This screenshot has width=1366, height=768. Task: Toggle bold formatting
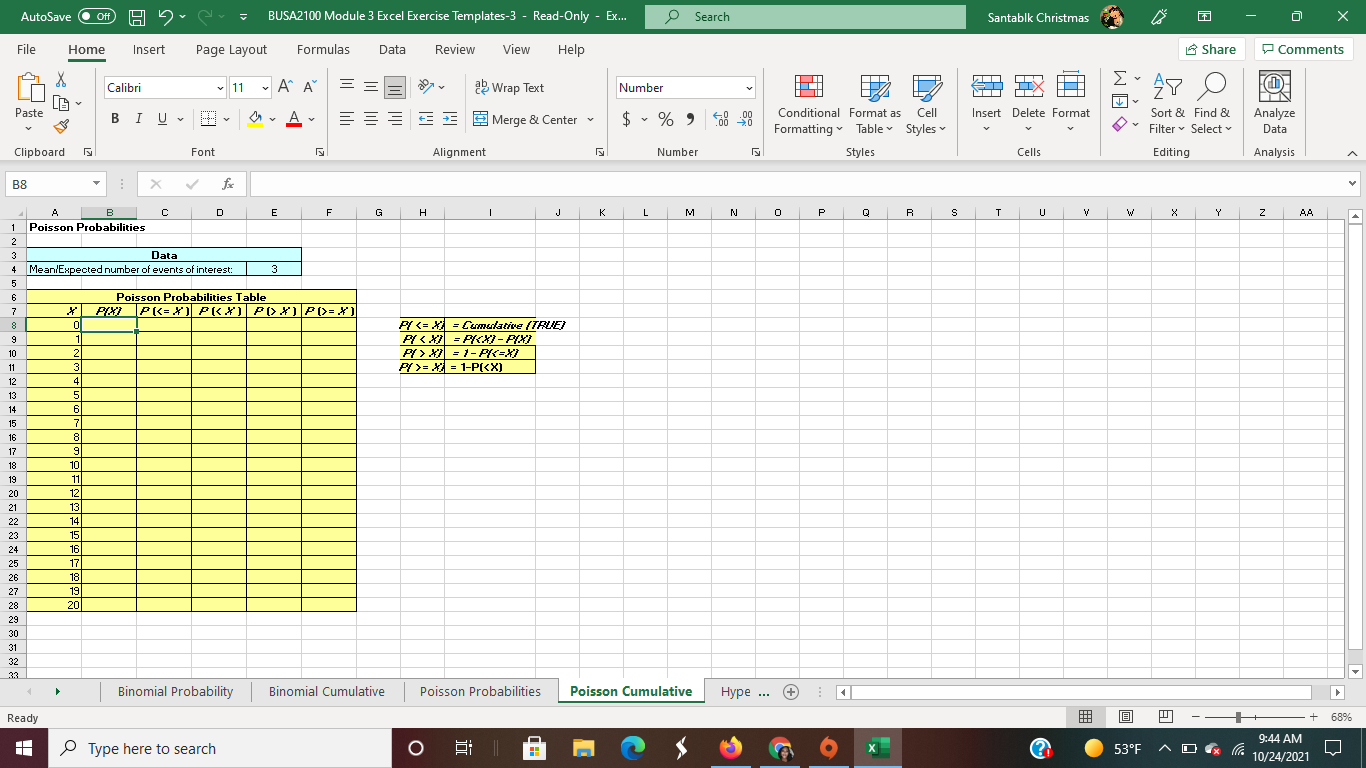pyautogui.click(x=113, y=118)
